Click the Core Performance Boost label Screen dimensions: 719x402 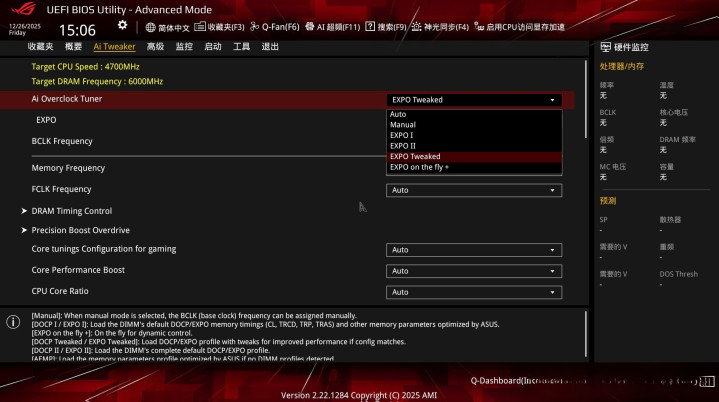point(78,270)
